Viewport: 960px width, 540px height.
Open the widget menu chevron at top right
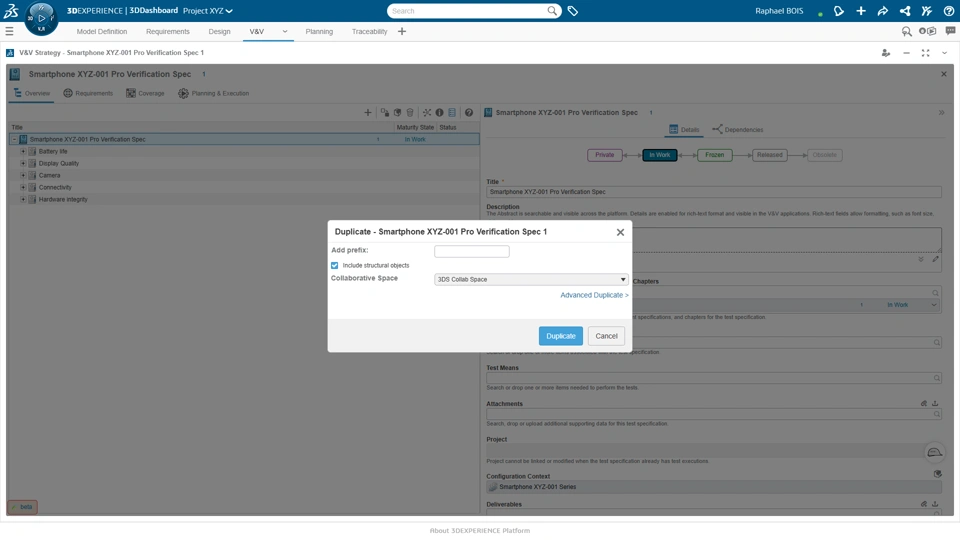point(945,53)
